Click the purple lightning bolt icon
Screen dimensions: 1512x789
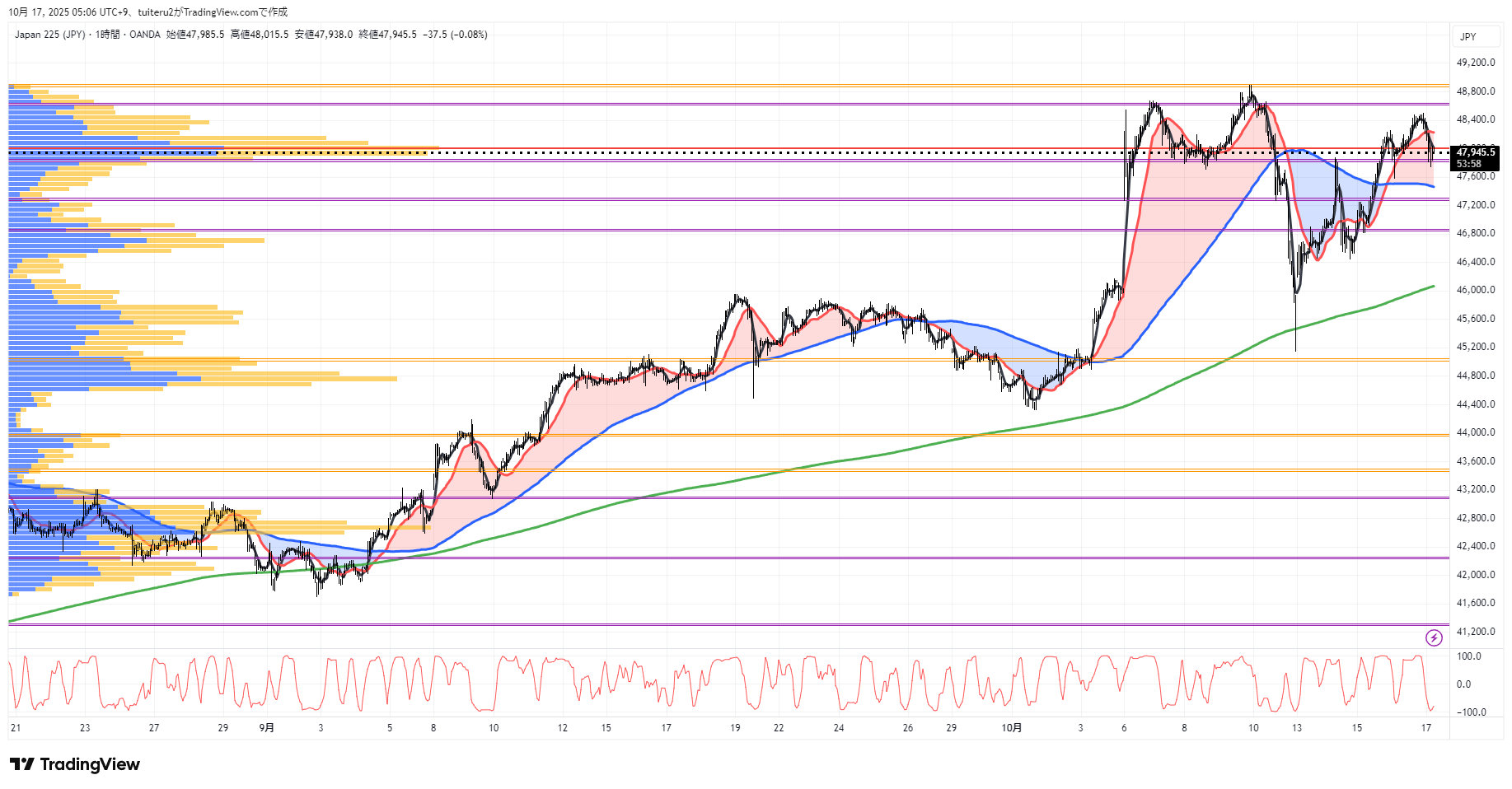(x=1434, y=637)
